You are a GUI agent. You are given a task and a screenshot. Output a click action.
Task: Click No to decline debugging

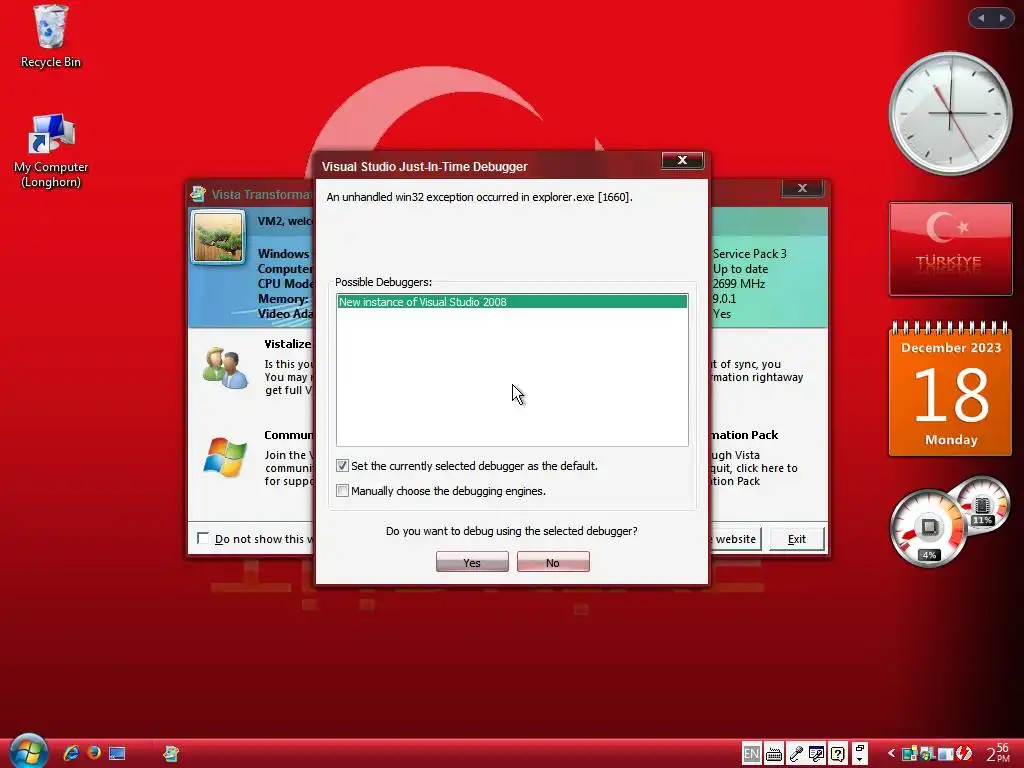(x=553, y=562)
